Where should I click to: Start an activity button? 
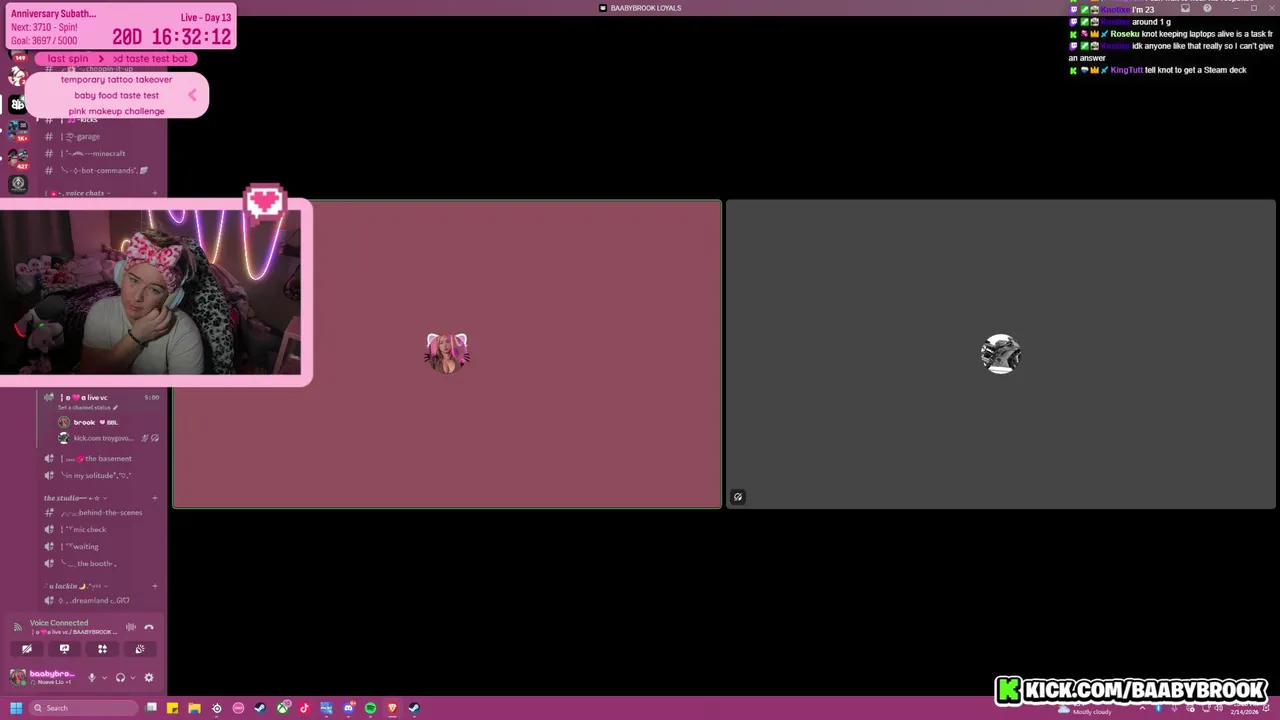click(102, 649)
